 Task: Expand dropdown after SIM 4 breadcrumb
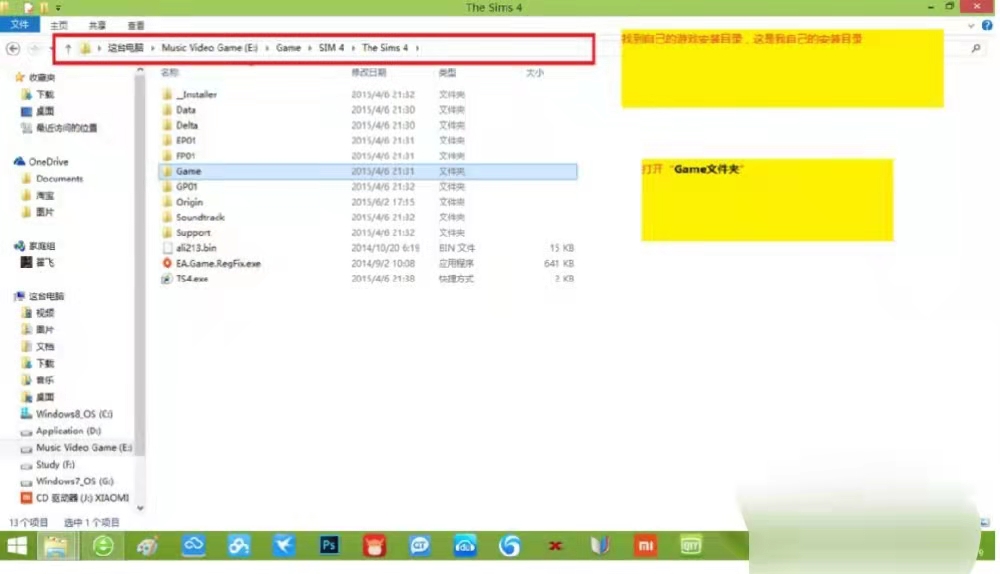pos(353,48)
